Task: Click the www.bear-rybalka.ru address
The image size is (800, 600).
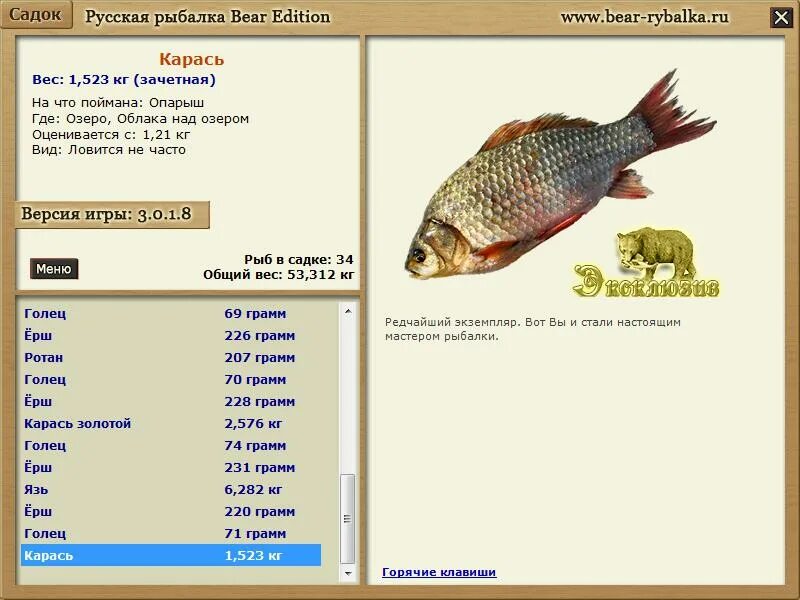Action: [x=644, y=17]
